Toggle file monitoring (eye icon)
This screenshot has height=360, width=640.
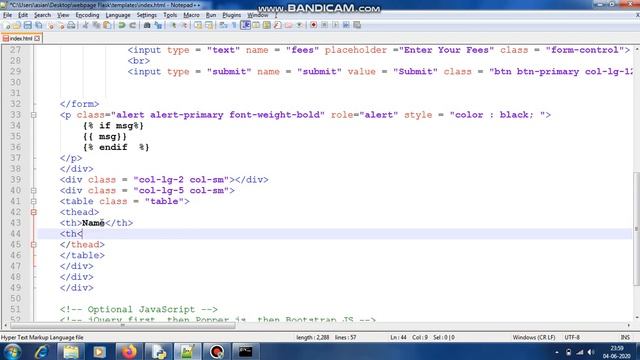(x=300, y=25)
